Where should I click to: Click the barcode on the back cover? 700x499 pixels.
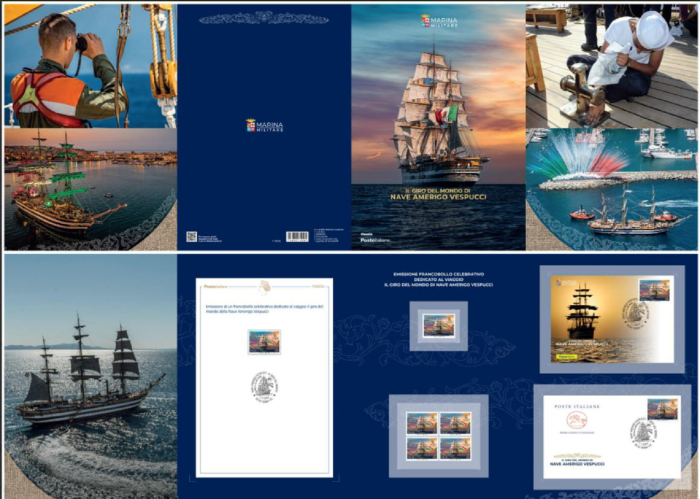pyautogui.click(x=297, y=236)
